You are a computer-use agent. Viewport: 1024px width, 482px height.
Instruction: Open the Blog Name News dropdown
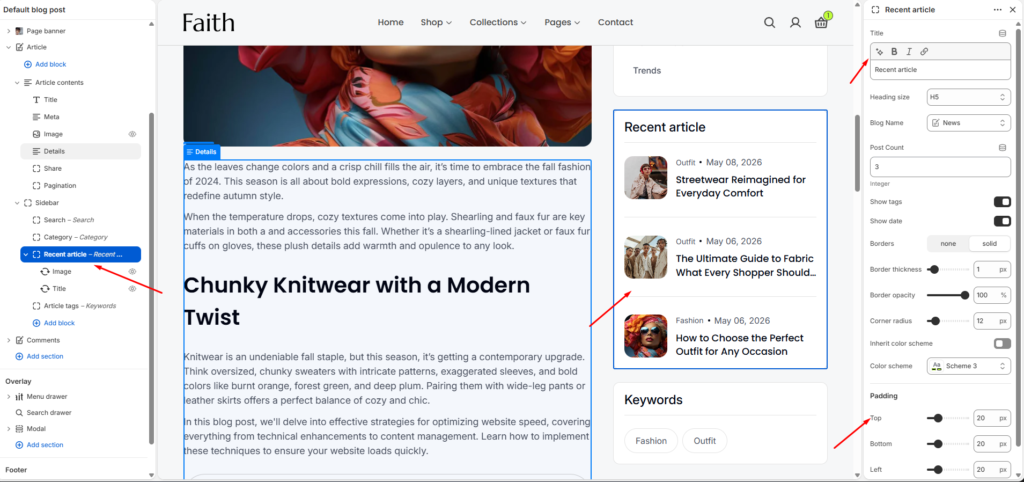tap(968, 123)
